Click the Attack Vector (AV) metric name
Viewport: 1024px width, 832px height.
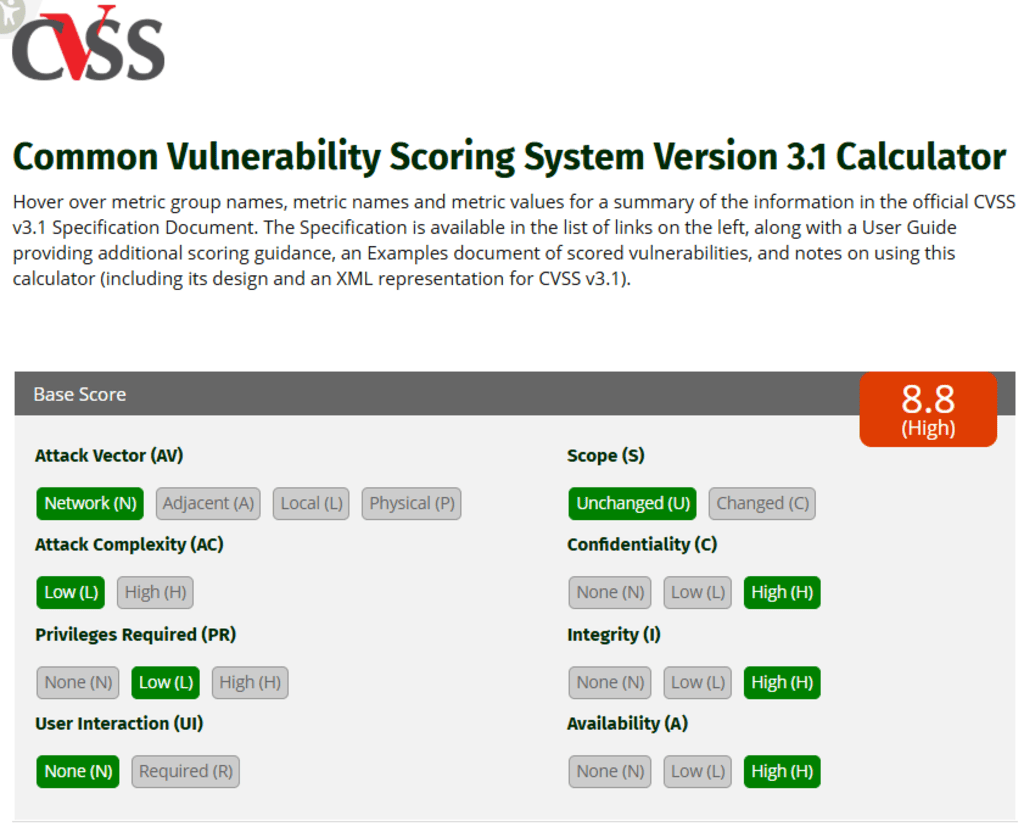click(109, 455)
